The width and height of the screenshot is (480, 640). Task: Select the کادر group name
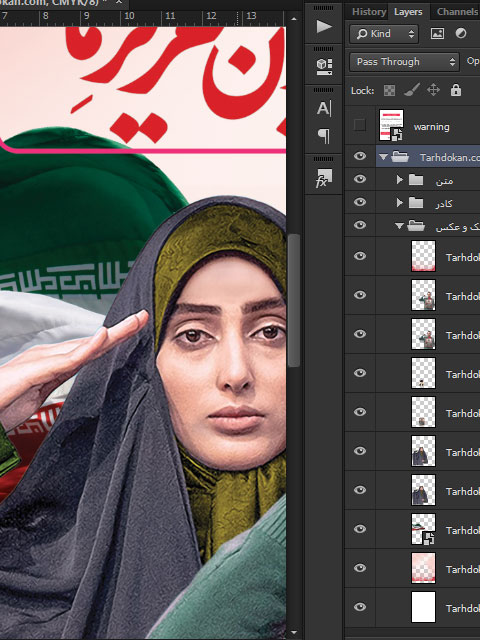(x=443, y=203)
